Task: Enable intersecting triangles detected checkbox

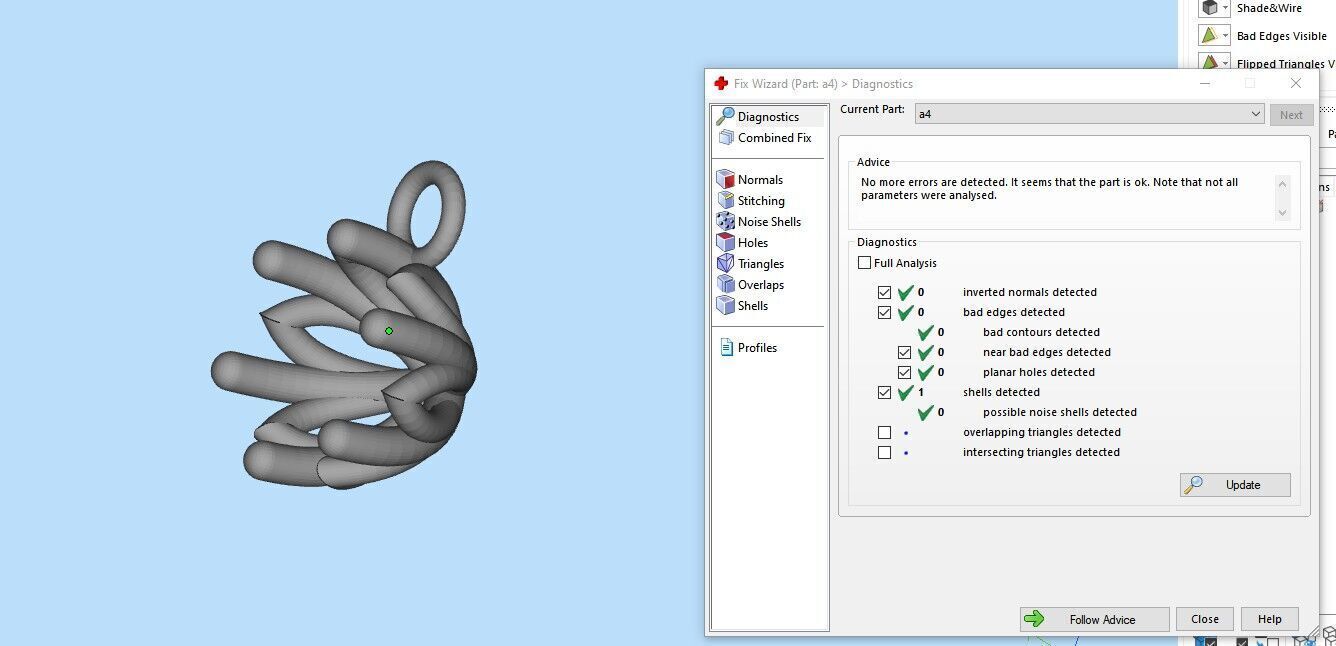Action: (884, 452)
